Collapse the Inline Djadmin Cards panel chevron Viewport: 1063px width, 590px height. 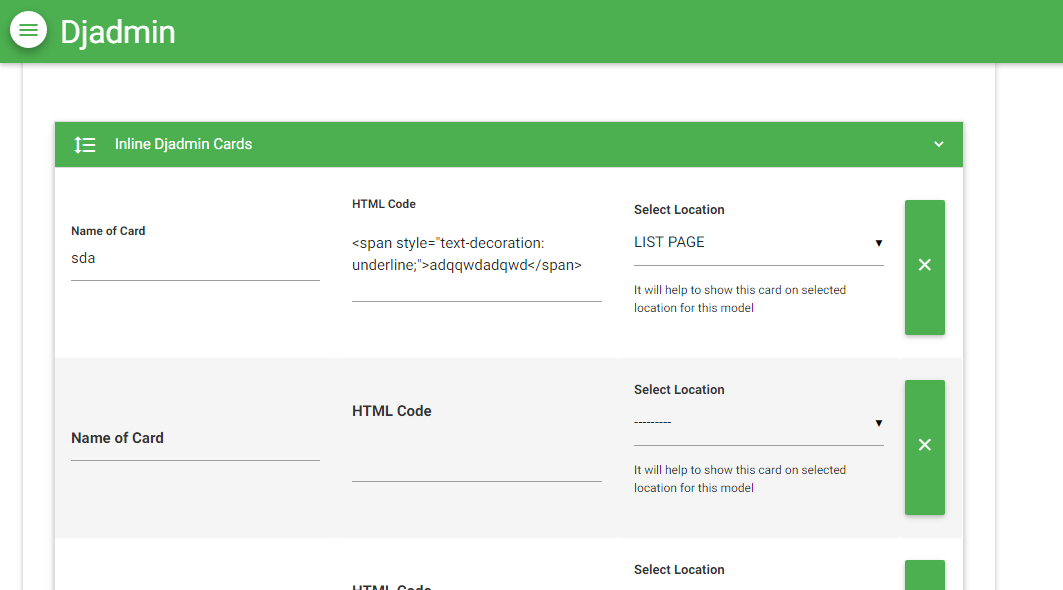click(938, 144)
